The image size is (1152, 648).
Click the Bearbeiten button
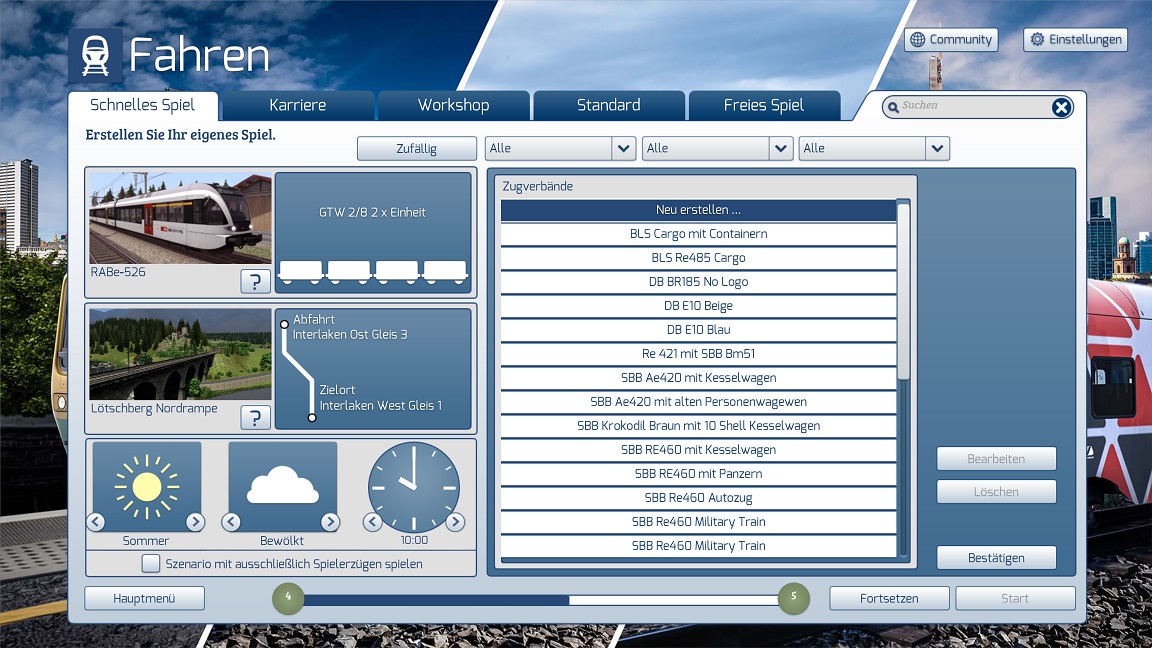coord(996,458)
